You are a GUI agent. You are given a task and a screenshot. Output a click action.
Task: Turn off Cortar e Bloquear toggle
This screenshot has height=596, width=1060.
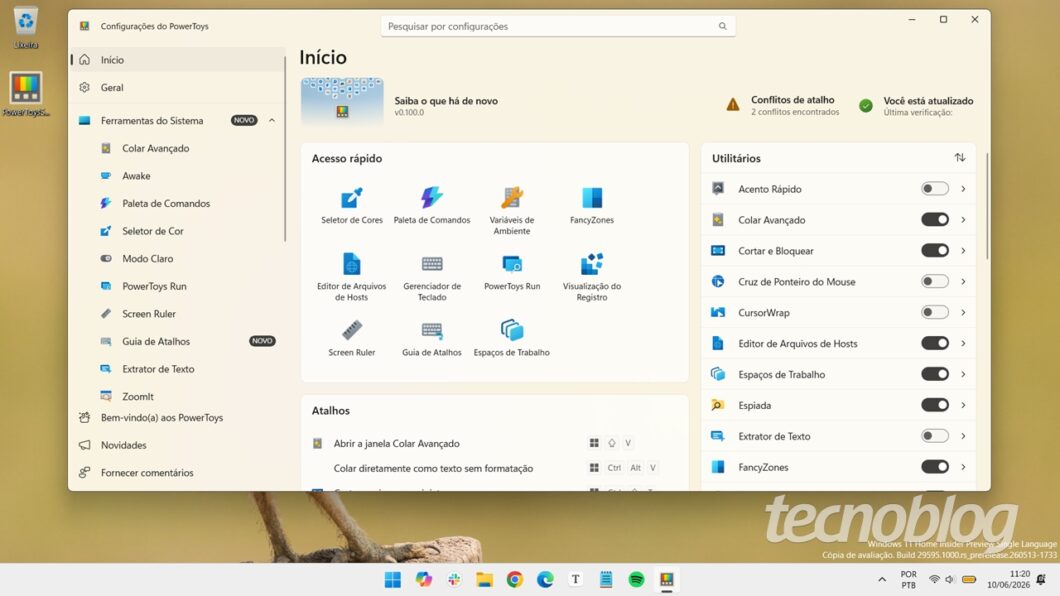pos(935,251)
